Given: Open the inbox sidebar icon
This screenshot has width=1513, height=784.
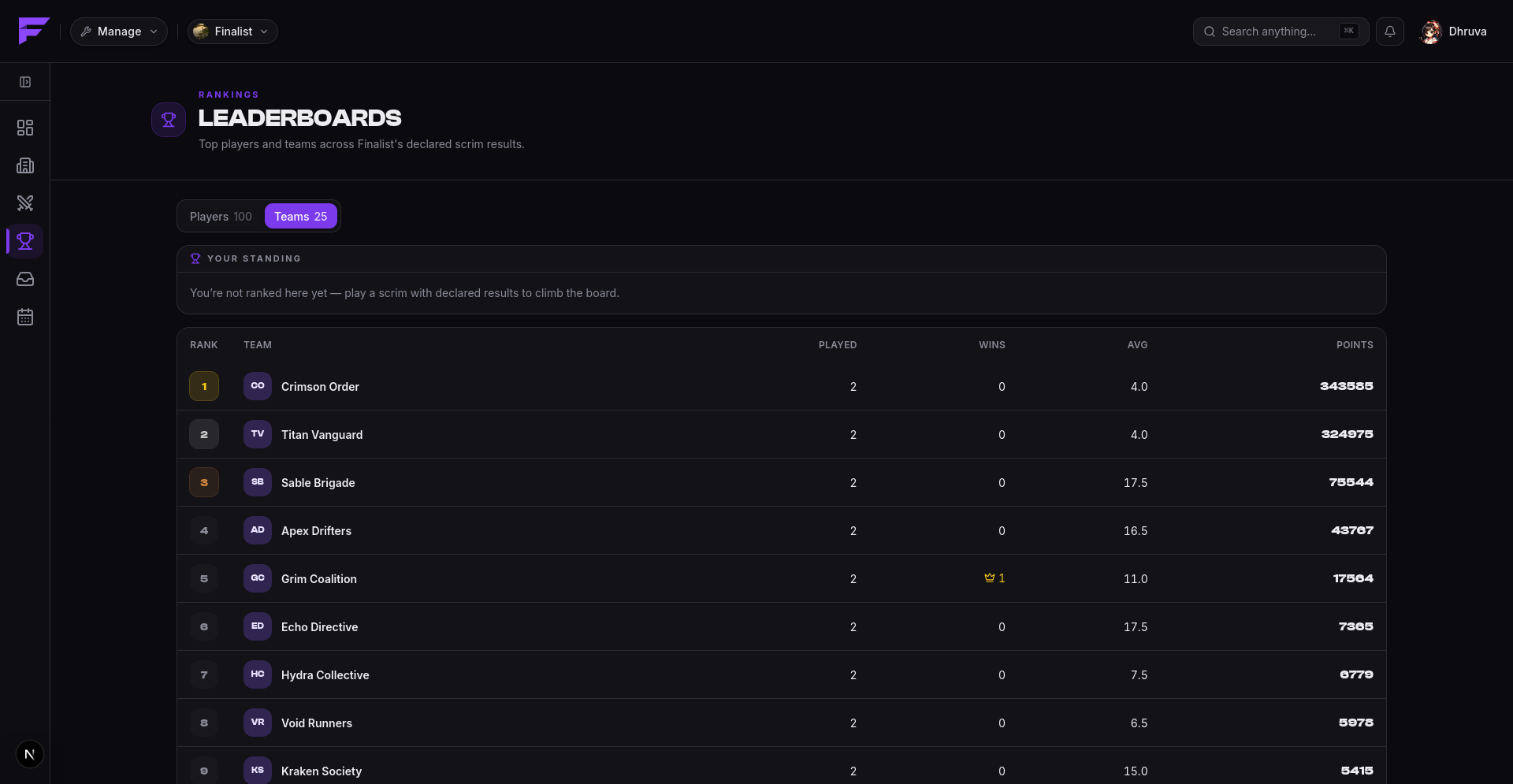Looking at the screenshot, I should [x=25, y=279].
